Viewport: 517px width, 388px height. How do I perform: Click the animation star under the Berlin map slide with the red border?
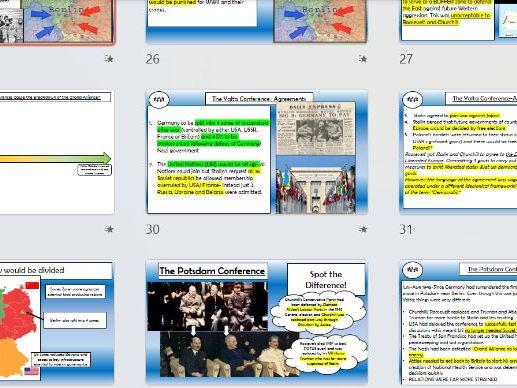click(x=109, y=59)
